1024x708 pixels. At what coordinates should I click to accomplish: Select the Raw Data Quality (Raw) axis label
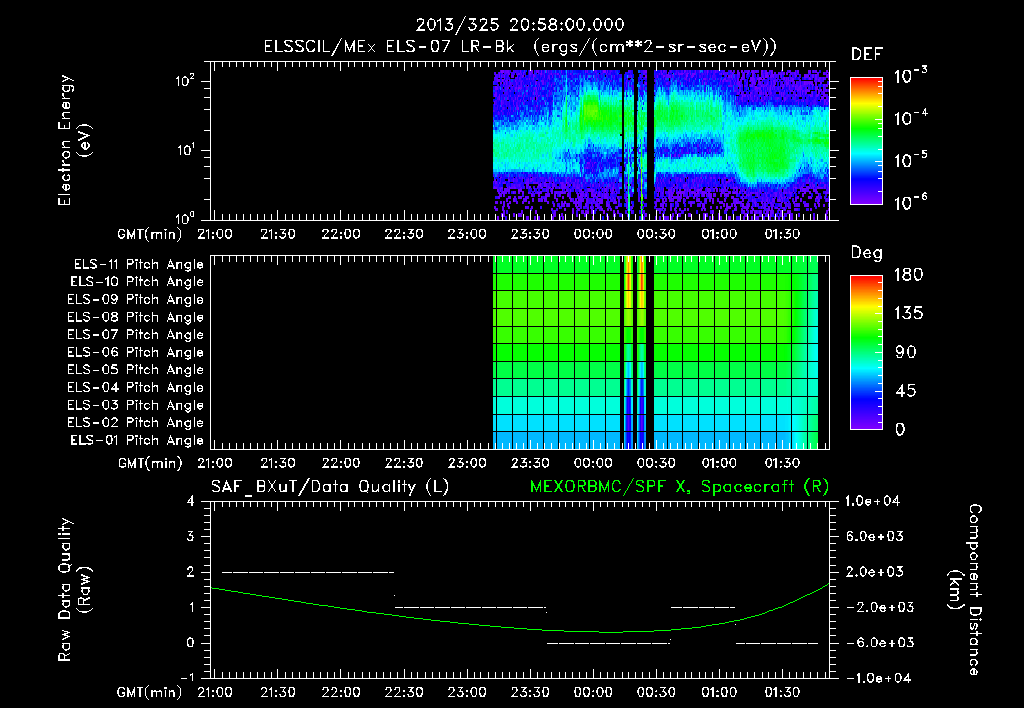(74, 590)
